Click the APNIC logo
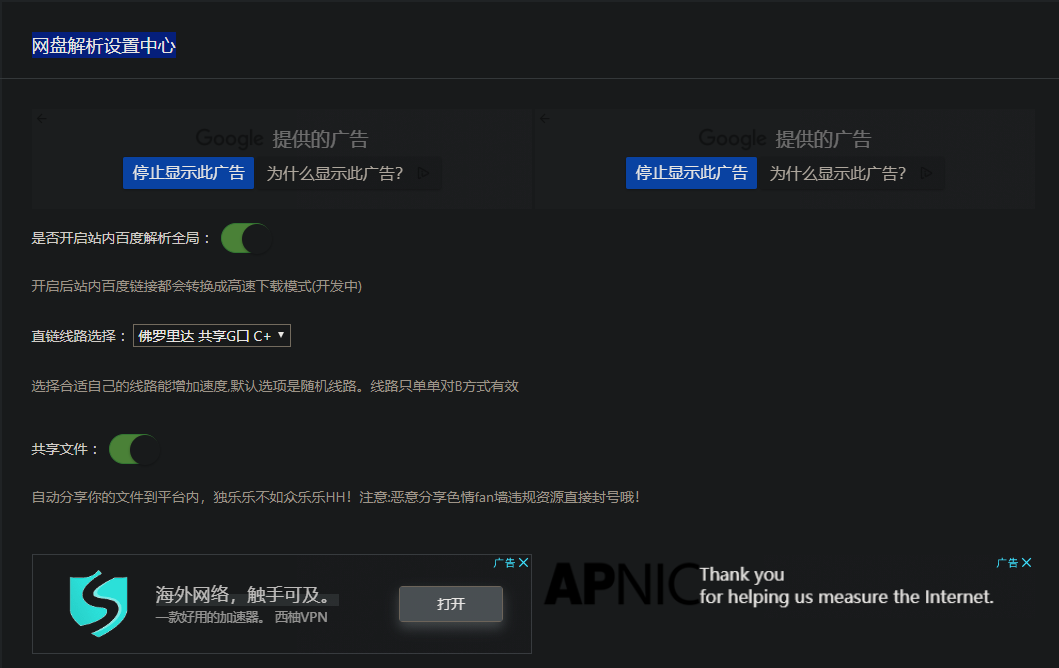 [x=621, y=584]
